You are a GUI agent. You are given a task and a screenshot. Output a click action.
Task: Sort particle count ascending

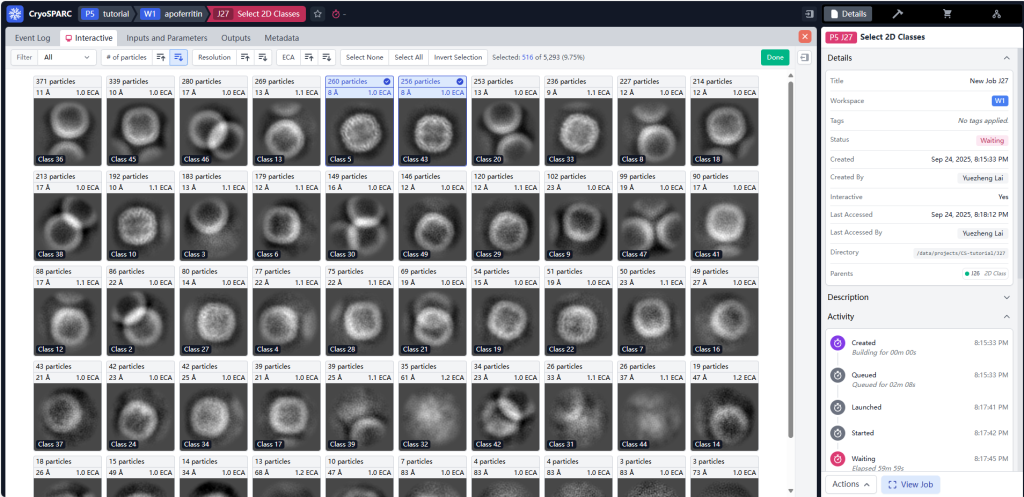[x=162, y=58]
